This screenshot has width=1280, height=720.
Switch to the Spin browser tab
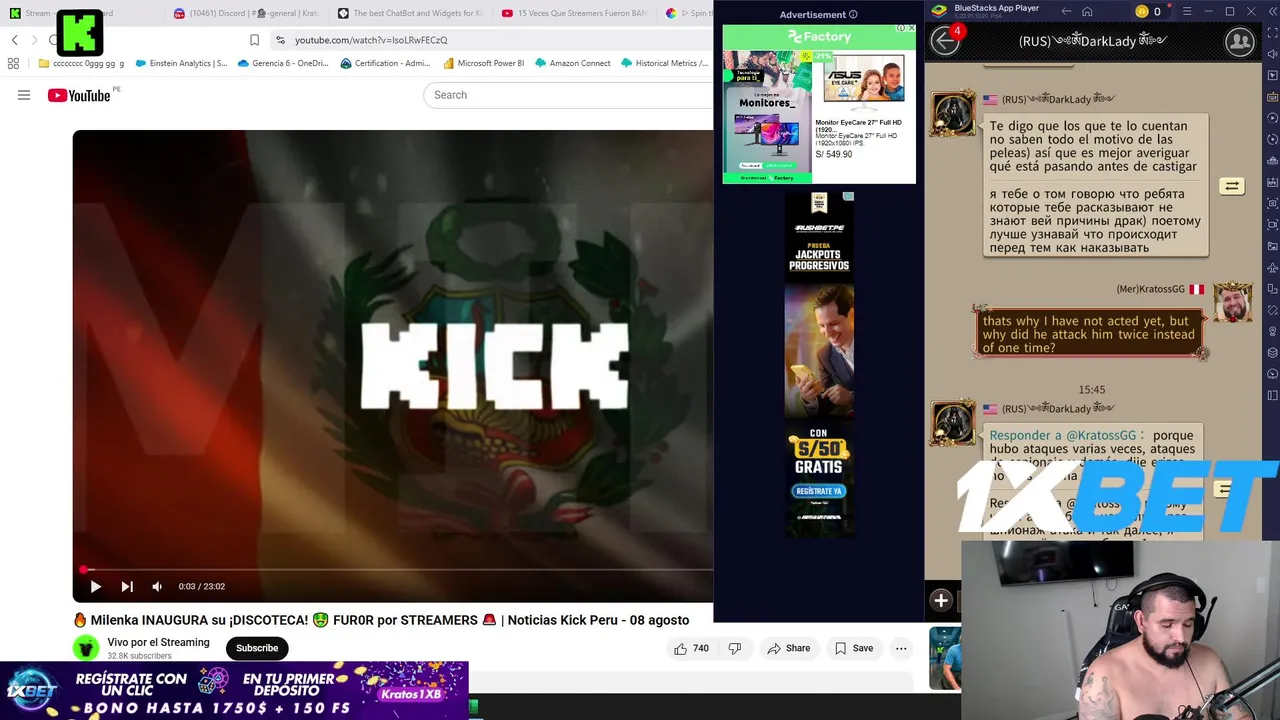688,13
